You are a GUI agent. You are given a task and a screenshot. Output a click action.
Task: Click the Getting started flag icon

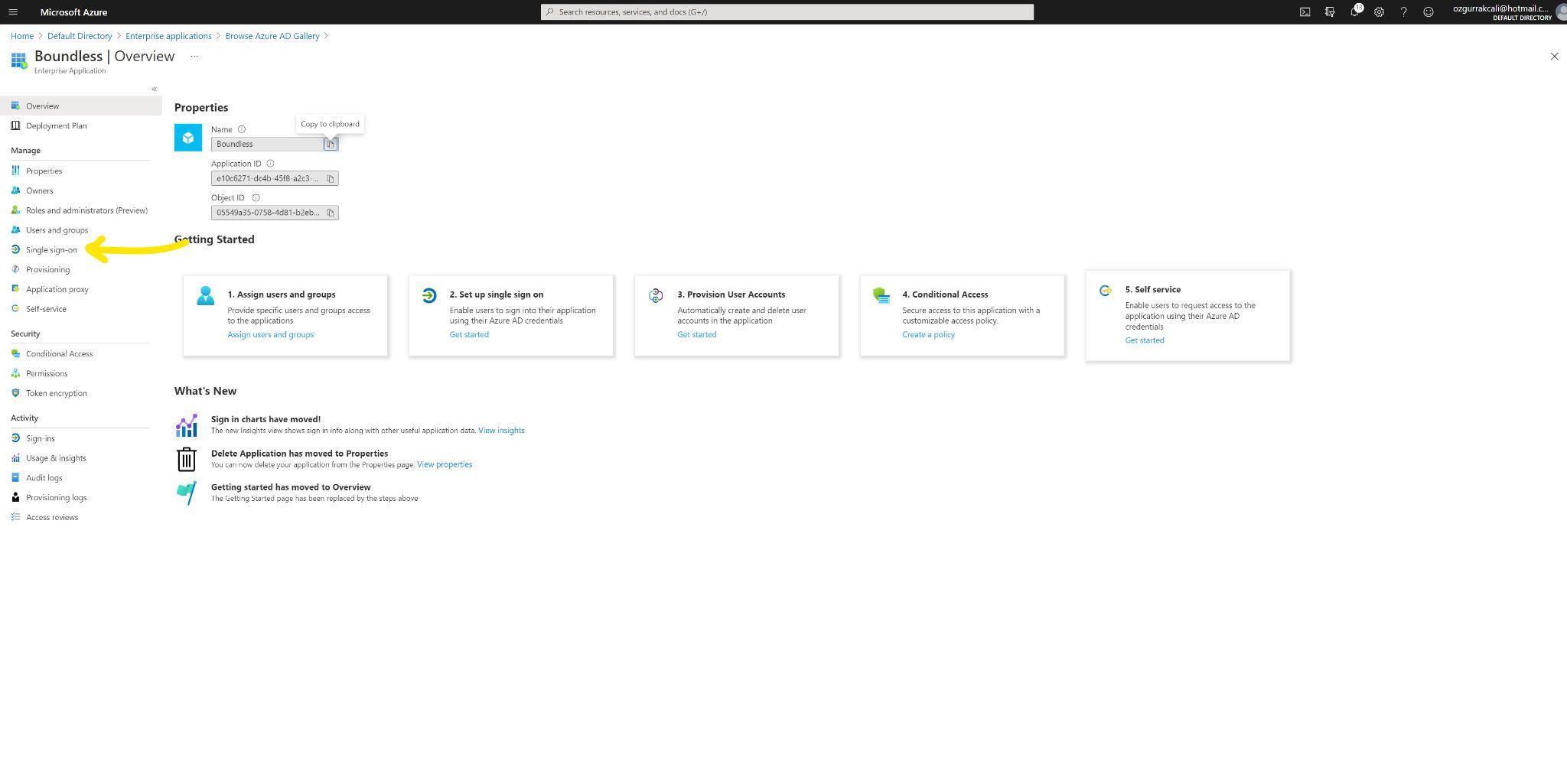(x=187, y=493)
